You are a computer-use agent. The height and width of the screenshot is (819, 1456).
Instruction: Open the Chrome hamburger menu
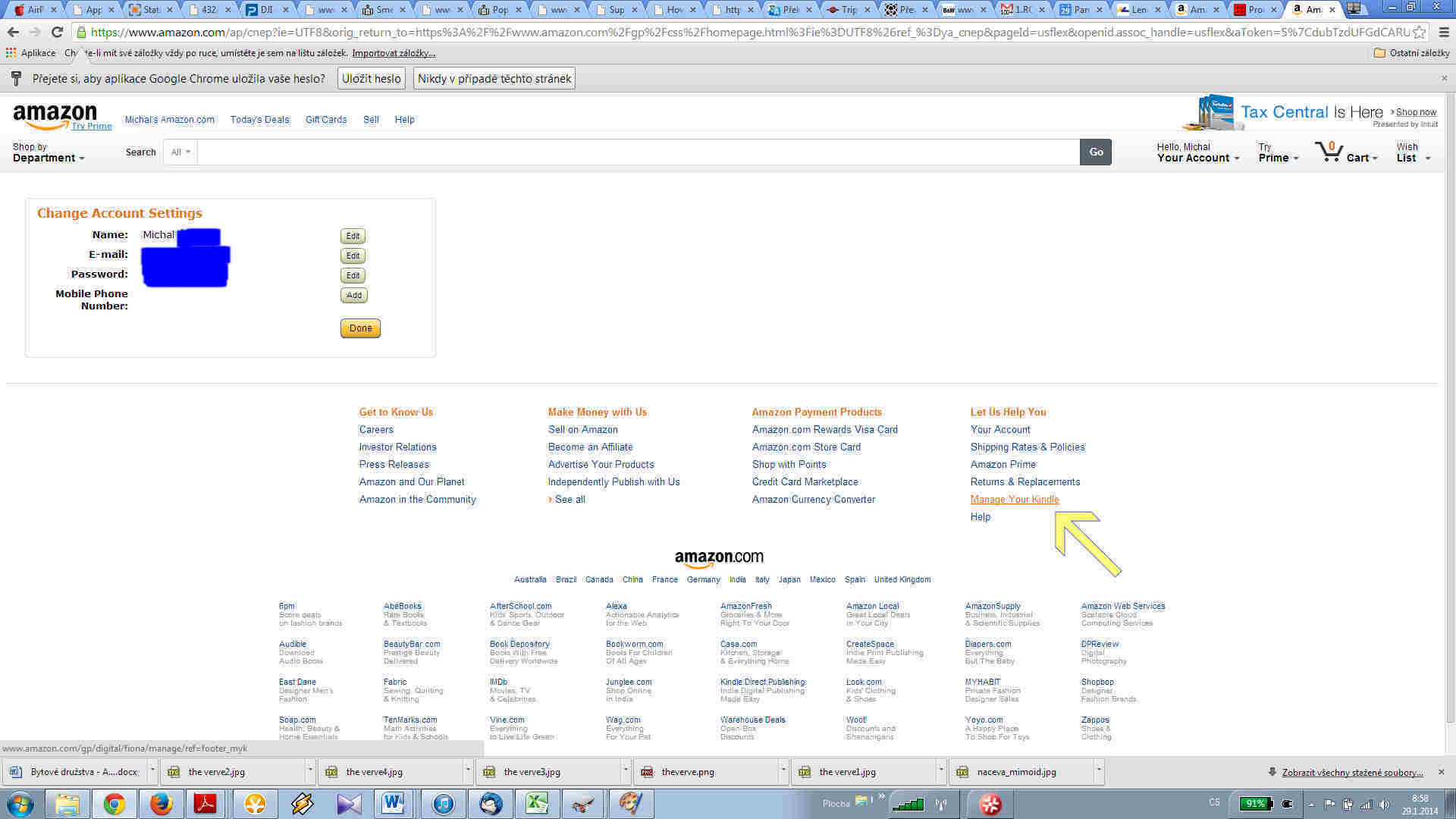tap(1443, 33)
